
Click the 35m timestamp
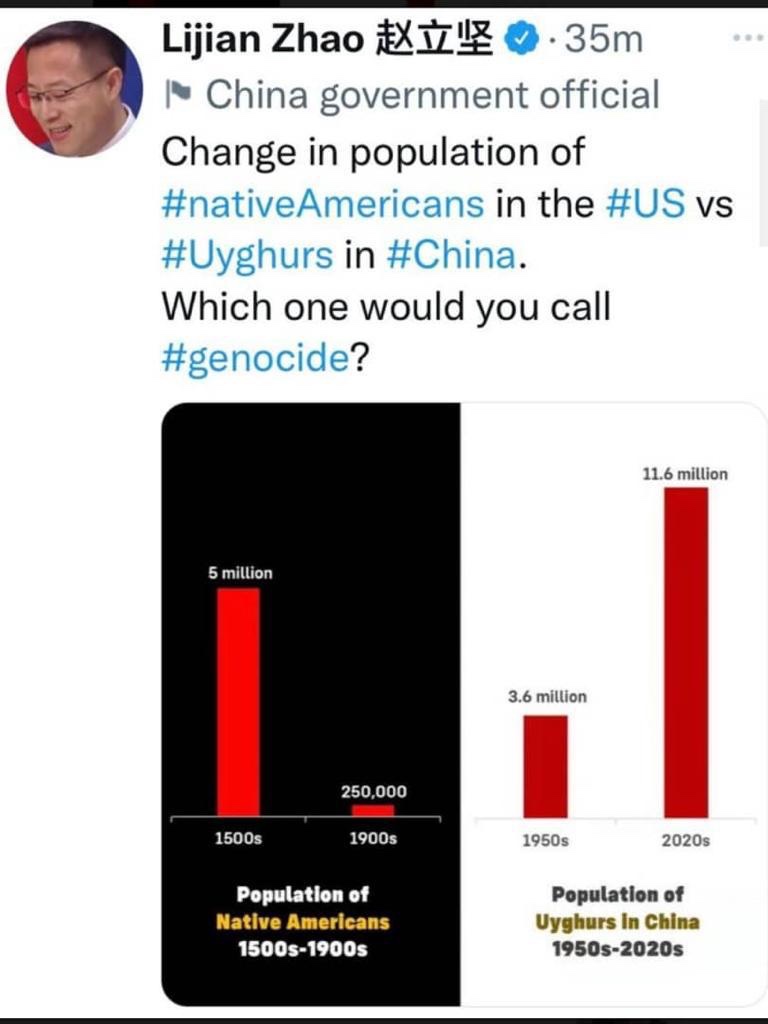click(x=604, y=39)
